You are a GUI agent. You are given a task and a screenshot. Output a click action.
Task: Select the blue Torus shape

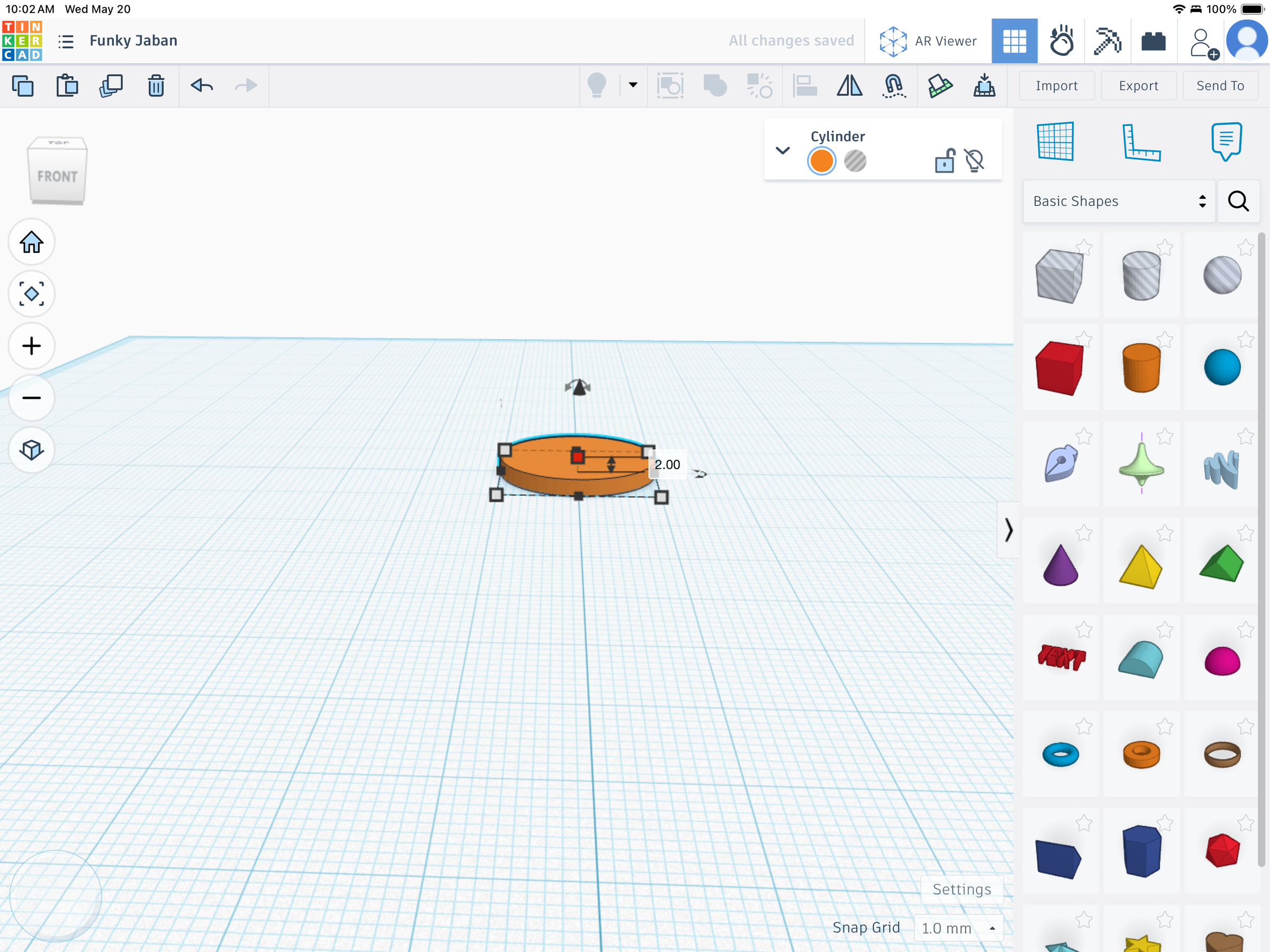click(1060, 755)
